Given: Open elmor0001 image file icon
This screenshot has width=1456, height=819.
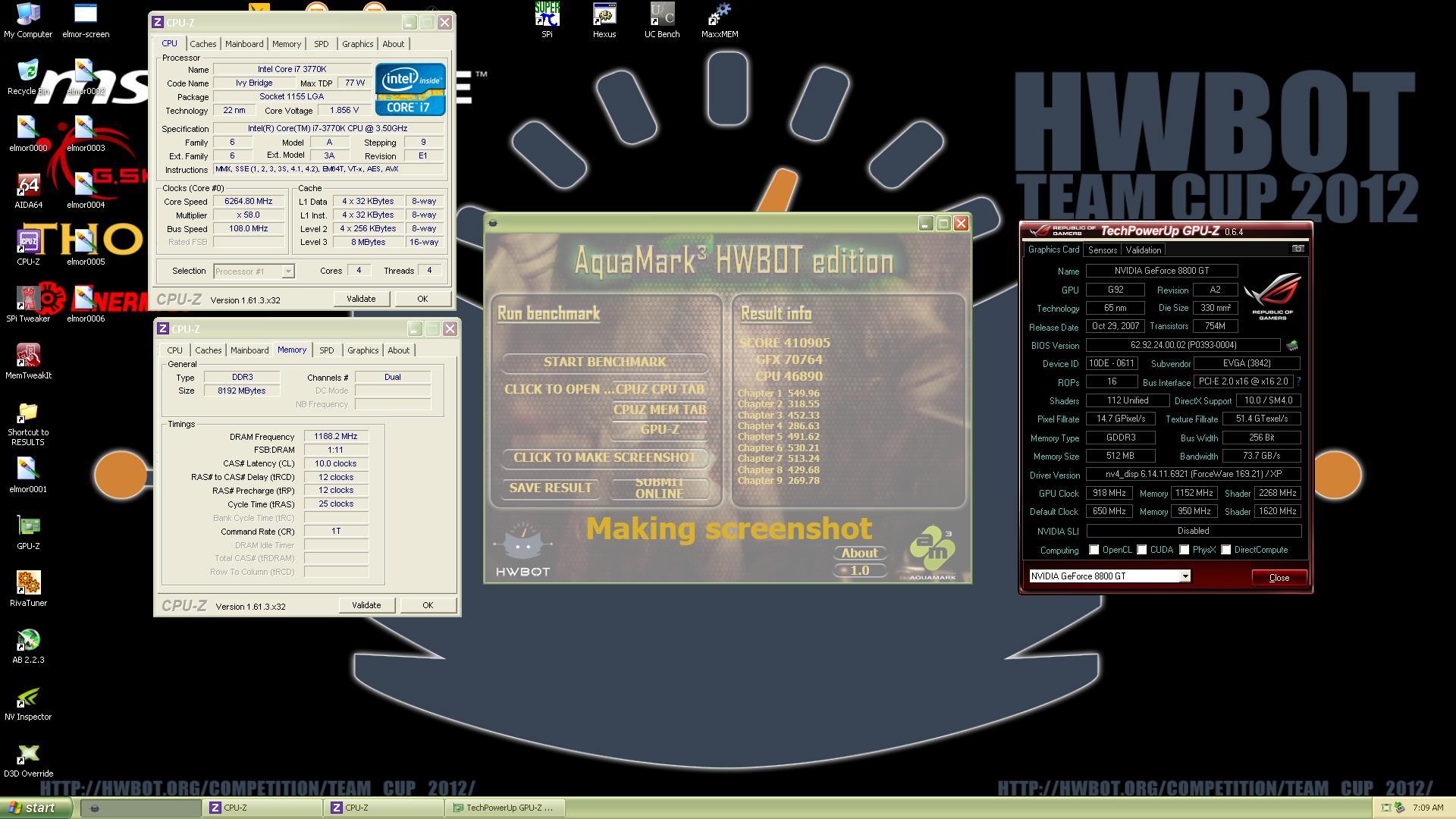Looking at the screenshot, I should [28, 475].
